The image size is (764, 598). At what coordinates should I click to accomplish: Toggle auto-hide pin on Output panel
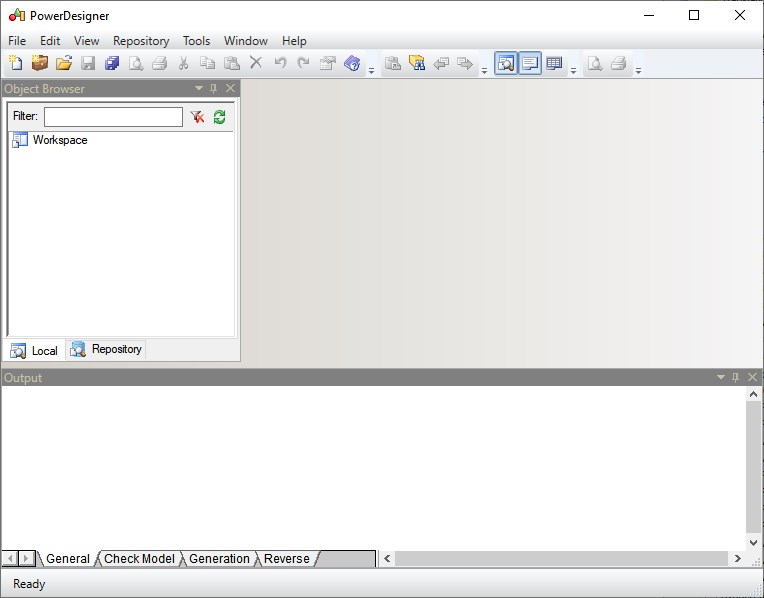click(736, 377)
